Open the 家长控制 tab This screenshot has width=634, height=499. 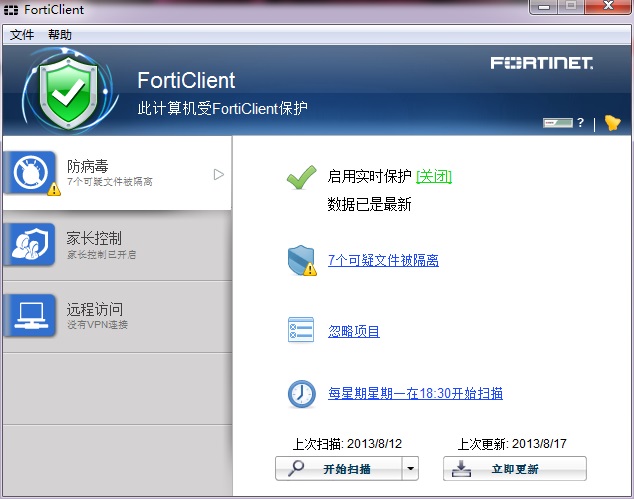point(117,245)
